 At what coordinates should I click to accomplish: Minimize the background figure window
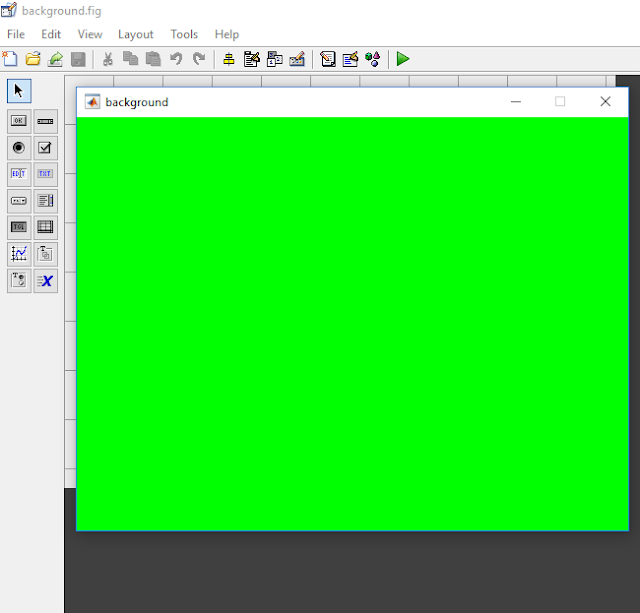click(x=516, y=102)
